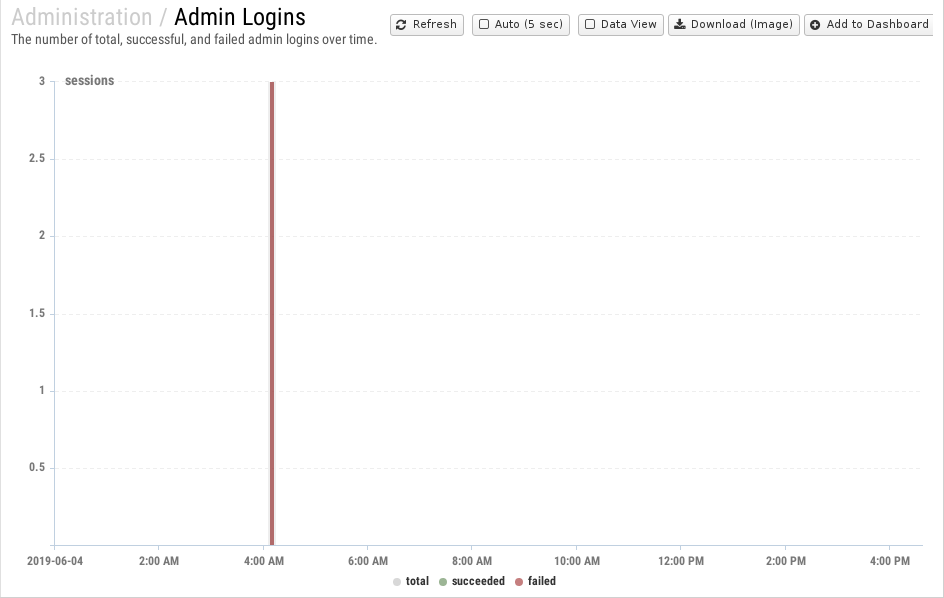The height and width of the screenshot is (598, 944).
Task: Click the 2.5 y-axis value
Action: tap(37, 158)
